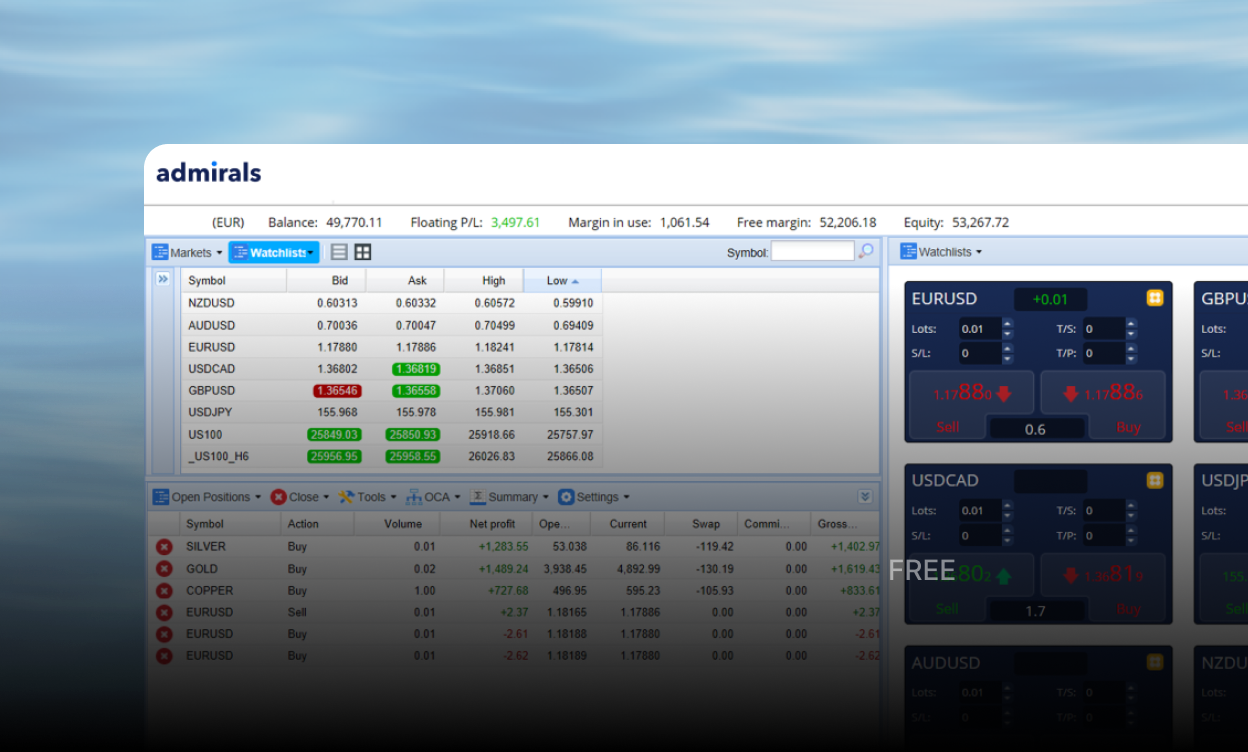Open the Tools menu in positions toolbar
1248x752 pixels.
click(x=367, y=497)
